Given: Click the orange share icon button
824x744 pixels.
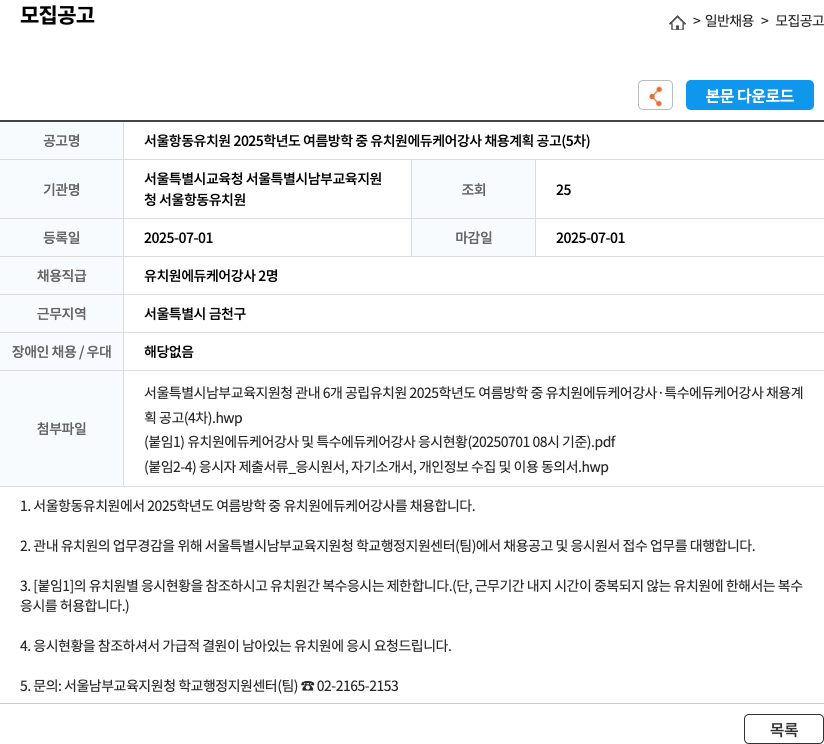Looking at the screenshot, I should coord(655,95).
